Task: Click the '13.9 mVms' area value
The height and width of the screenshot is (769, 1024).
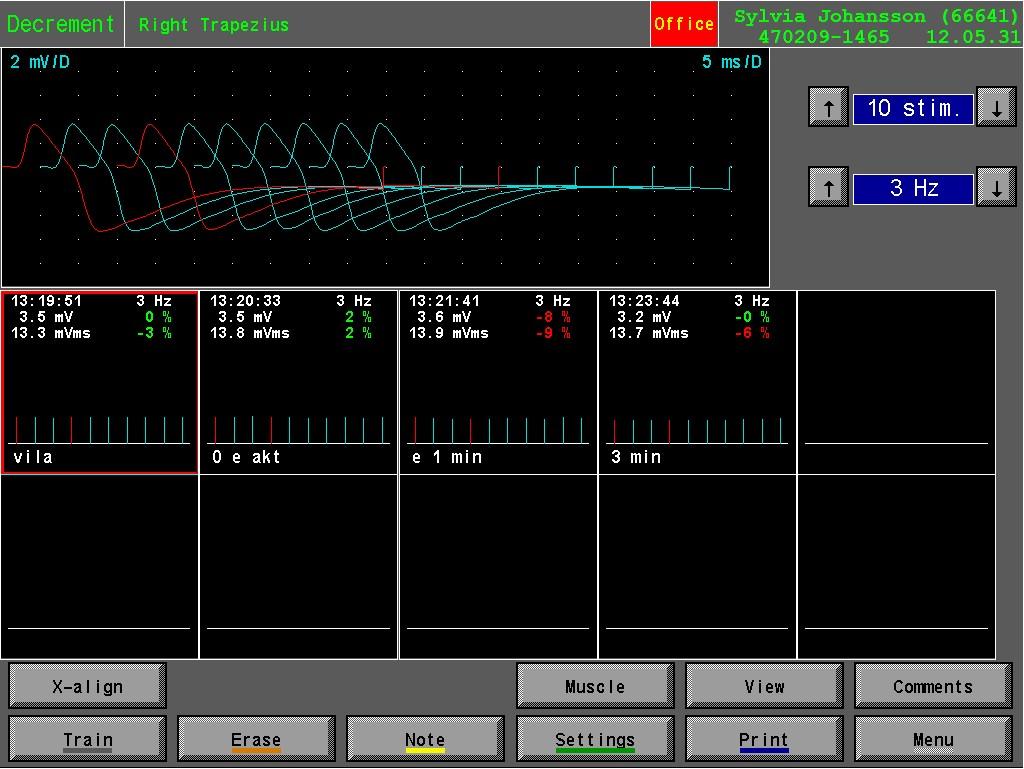Action: (449, 333)
